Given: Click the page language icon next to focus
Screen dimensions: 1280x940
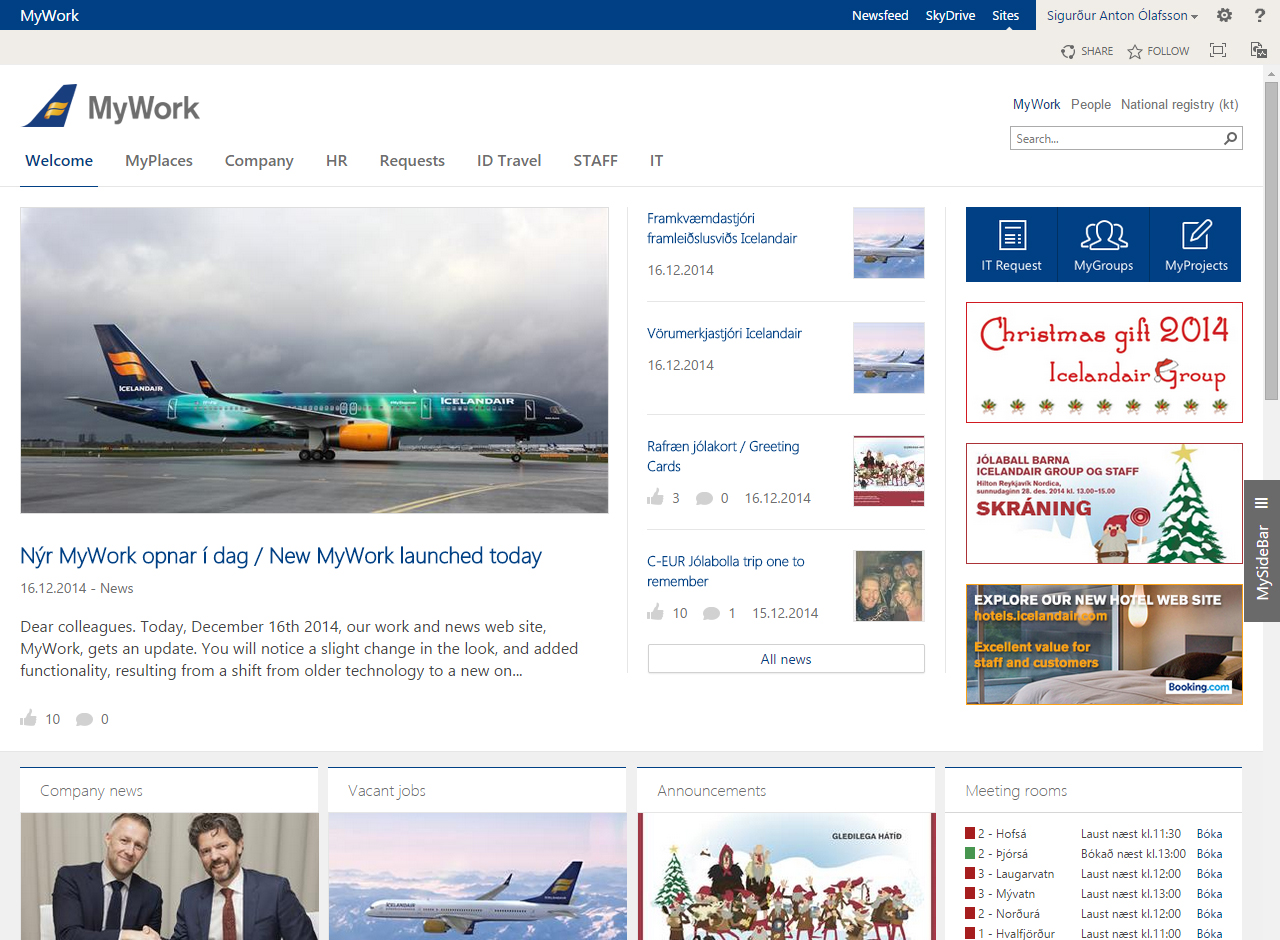Looking at the screenshot, I should tap(1258, 50).
